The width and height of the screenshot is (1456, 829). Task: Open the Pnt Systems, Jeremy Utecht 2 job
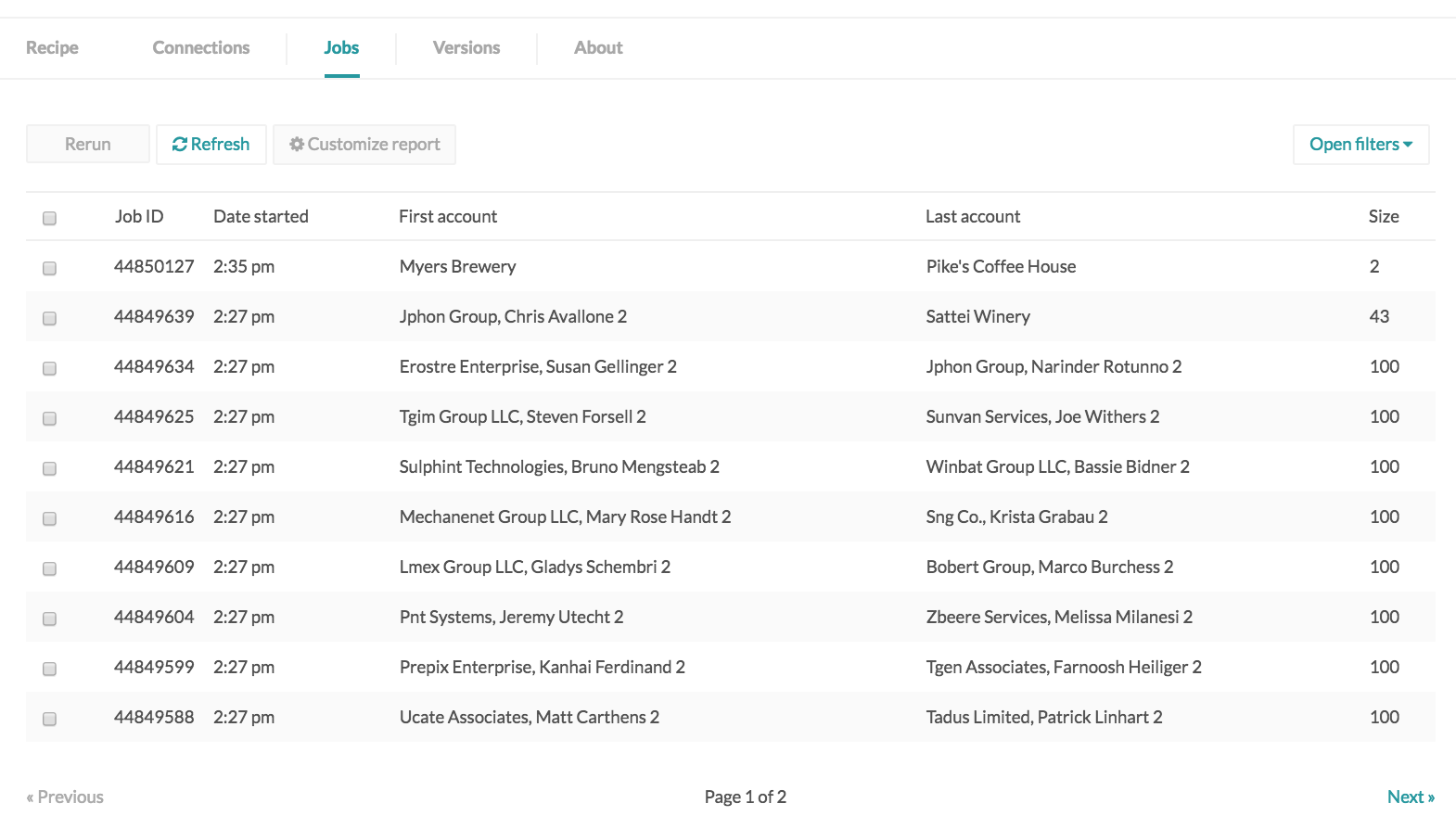[511, 618]
